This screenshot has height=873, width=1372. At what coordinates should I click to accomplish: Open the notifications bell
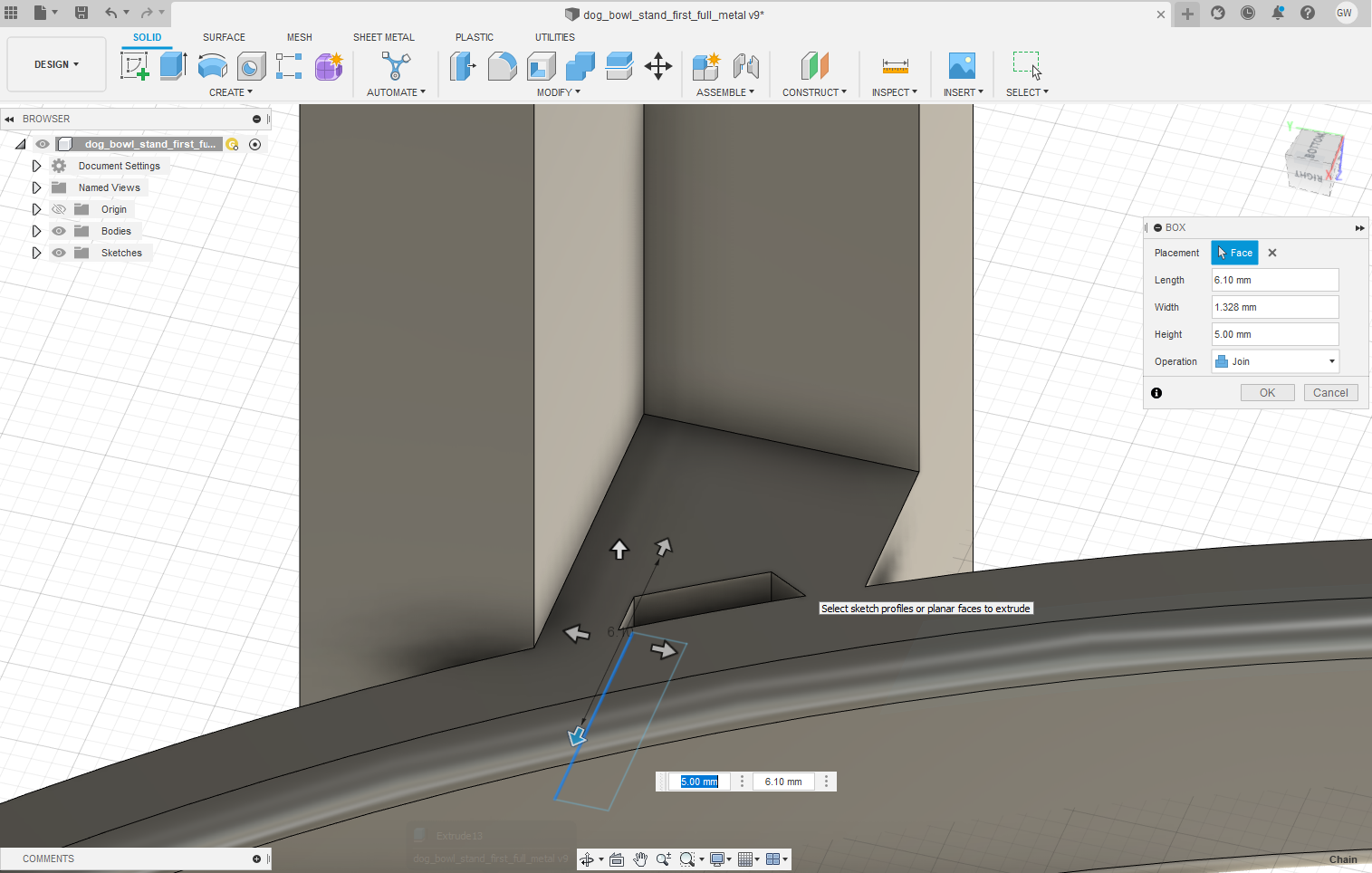click(x=1278, y=13)
